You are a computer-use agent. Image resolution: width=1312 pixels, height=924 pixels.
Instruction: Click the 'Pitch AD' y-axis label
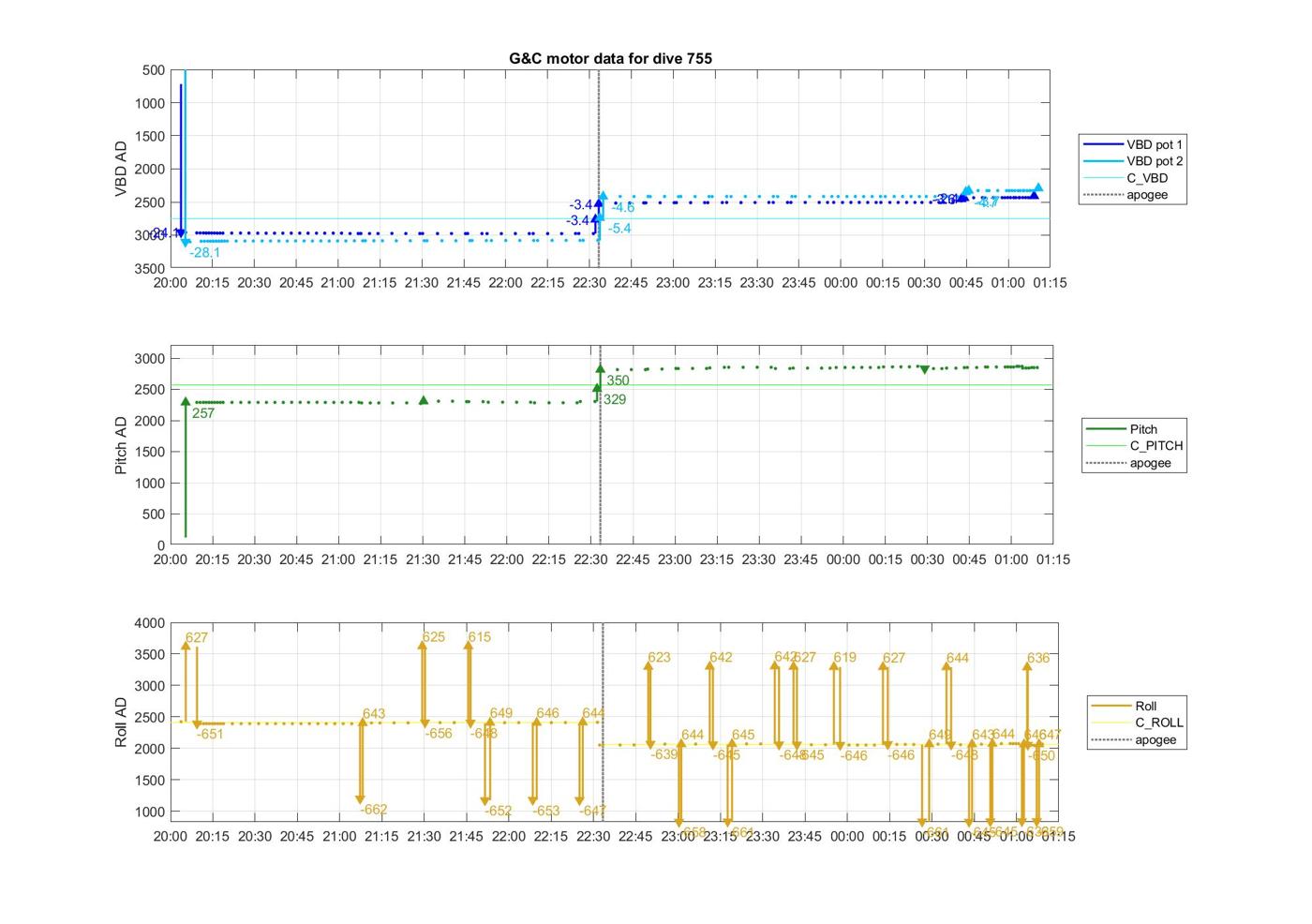point(121,445)
